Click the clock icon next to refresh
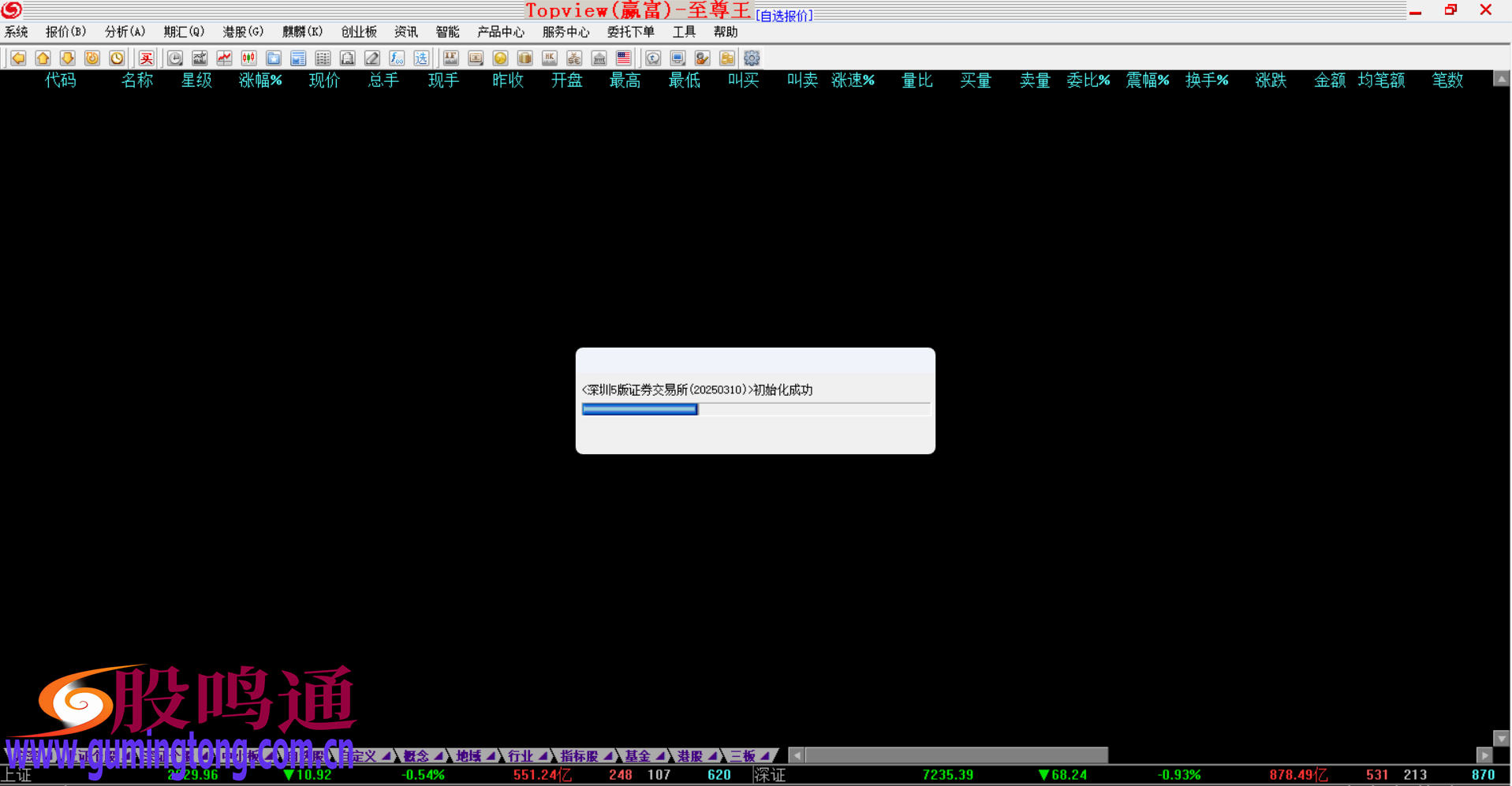Screen dimensions: 1512x786 pos(117,58)
